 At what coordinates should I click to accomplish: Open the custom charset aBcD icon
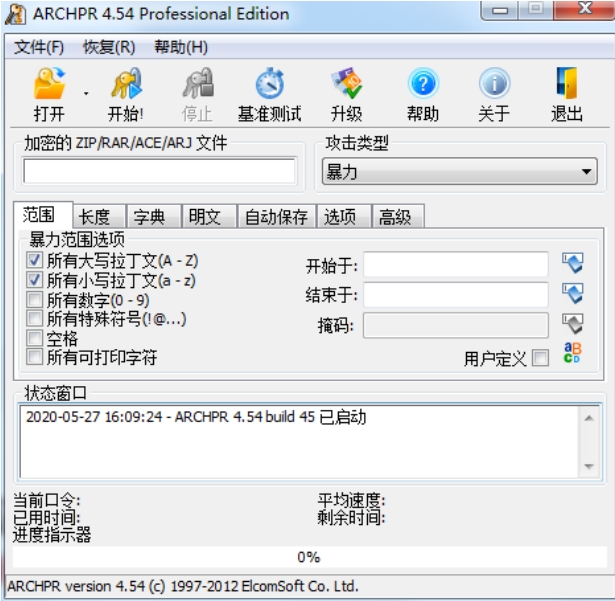tap(573, 353)
